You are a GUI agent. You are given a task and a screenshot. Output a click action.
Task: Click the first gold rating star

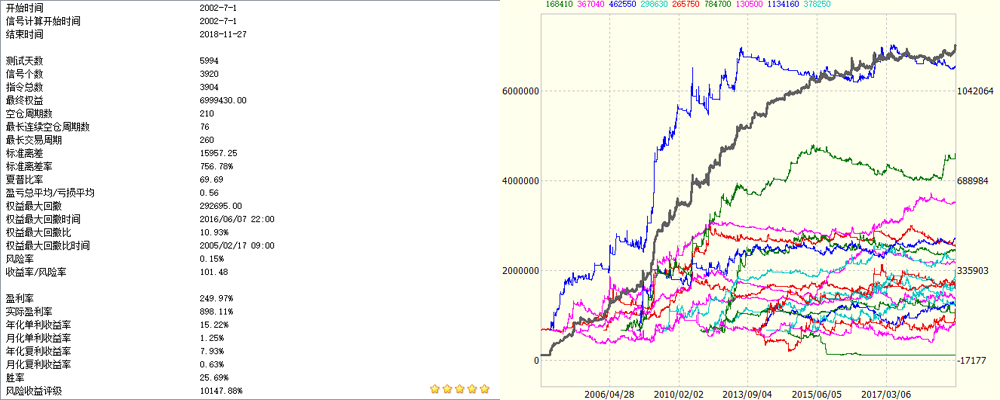[x=435, y=389]
